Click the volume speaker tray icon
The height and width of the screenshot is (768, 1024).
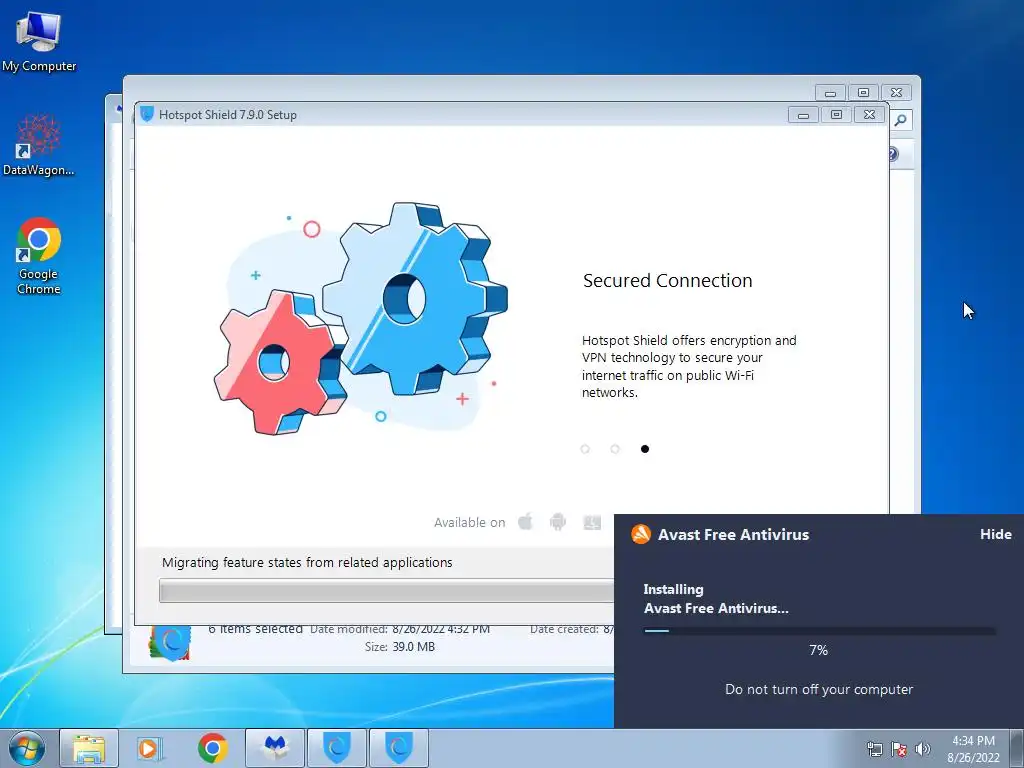[923, 749]
